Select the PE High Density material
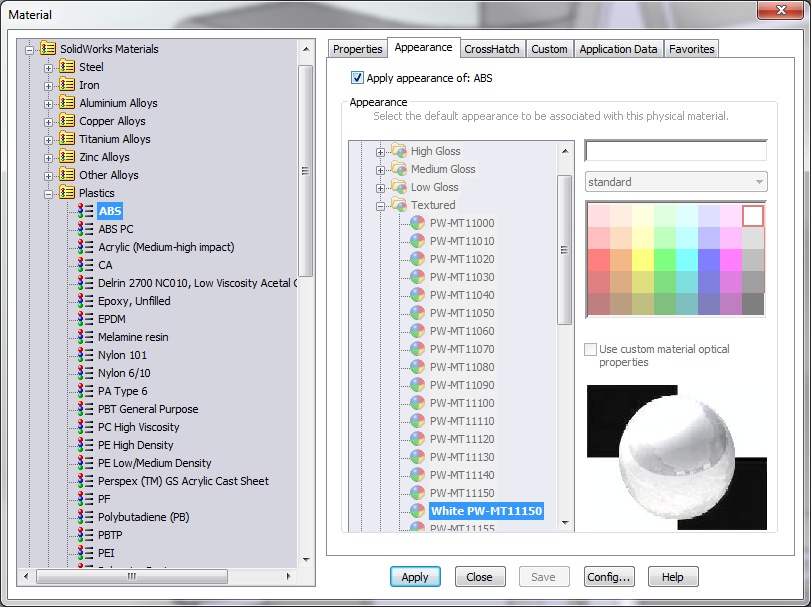The width and height of the screenshot is (811, 607). [x=136, y=445]
